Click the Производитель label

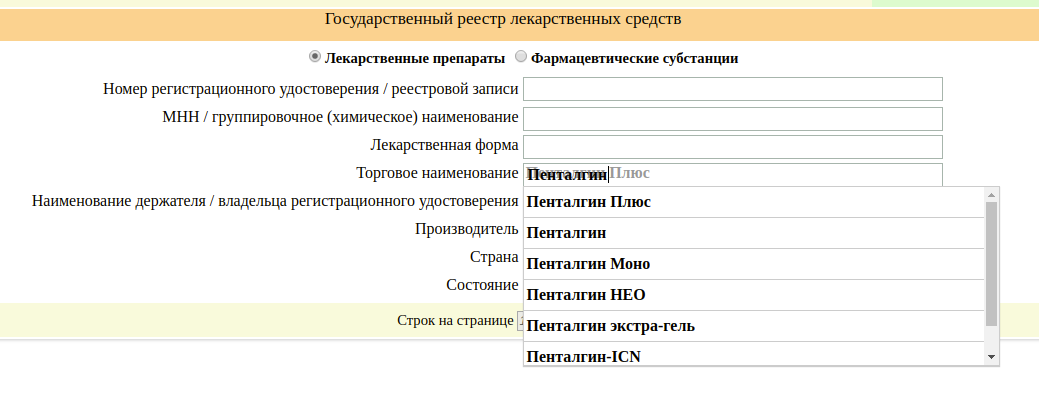click(x=466, y=229)
